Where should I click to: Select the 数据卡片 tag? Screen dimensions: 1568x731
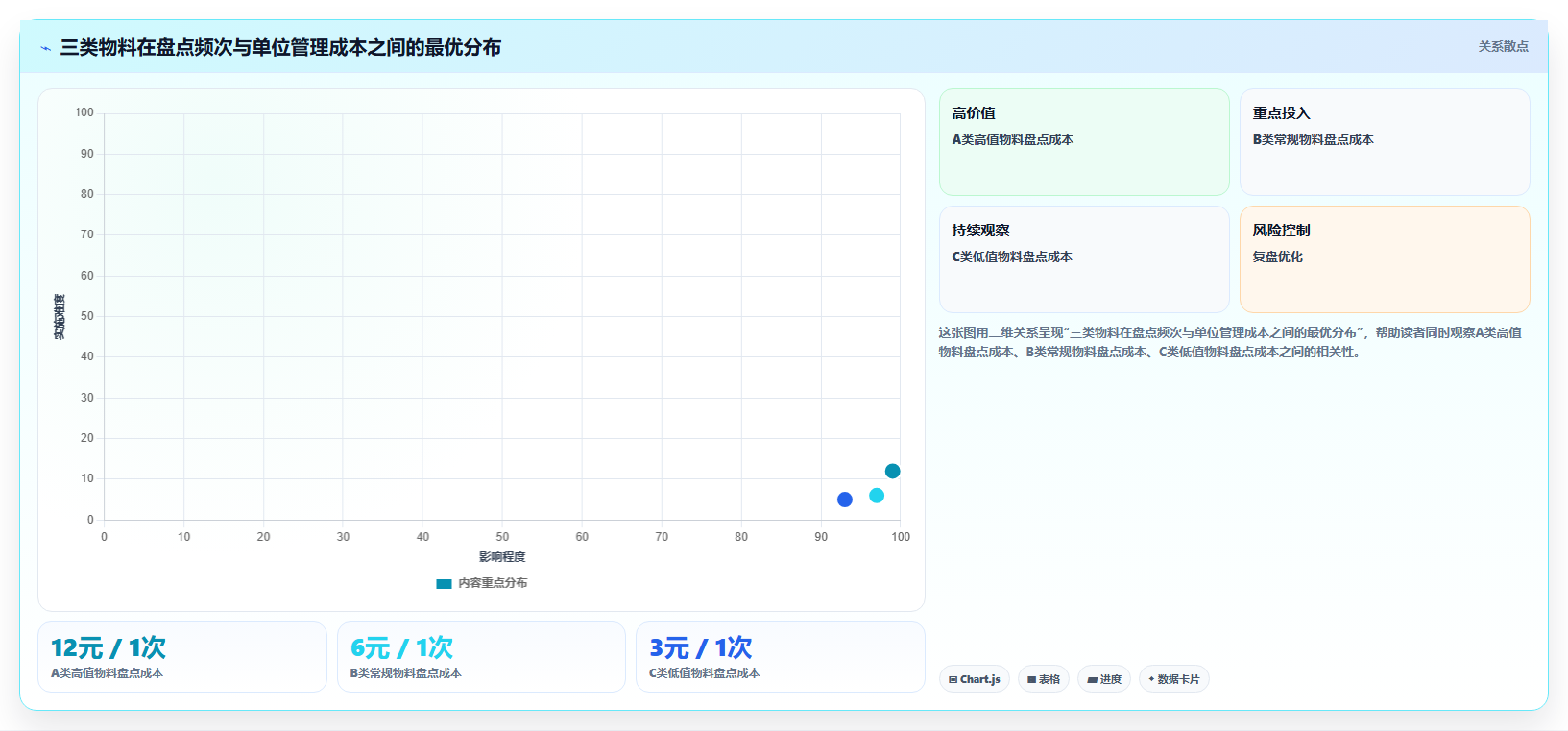click(x=1174, y=679)
